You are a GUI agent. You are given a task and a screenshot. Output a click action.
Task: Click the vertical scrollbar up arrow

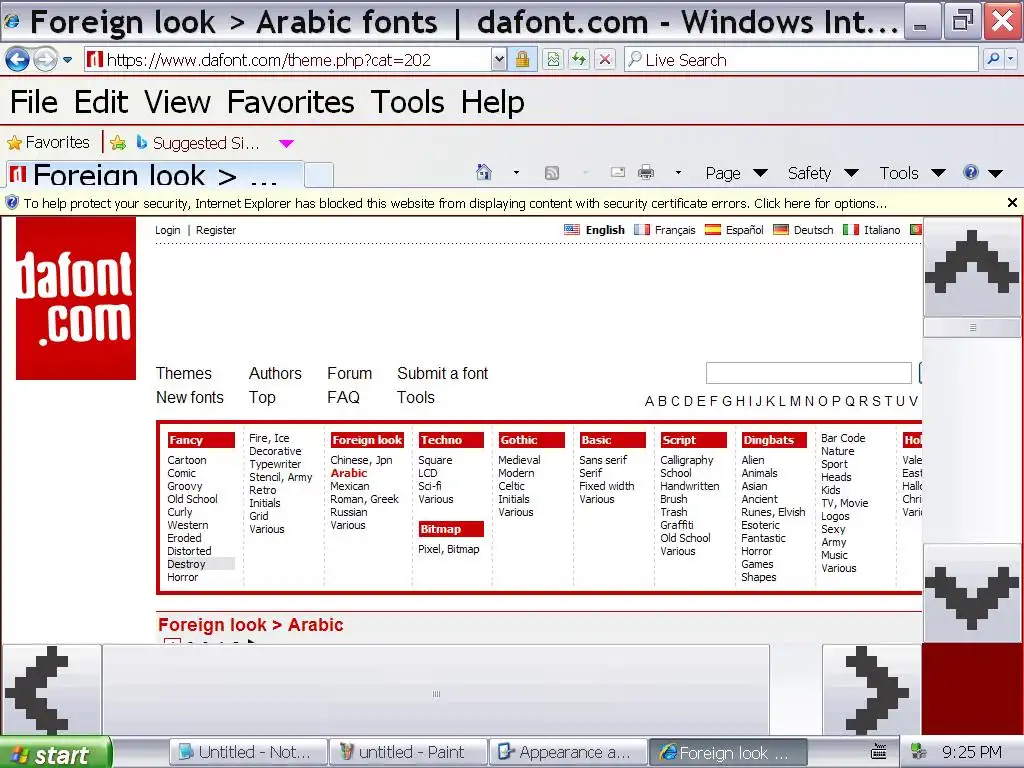pos(972,268)
